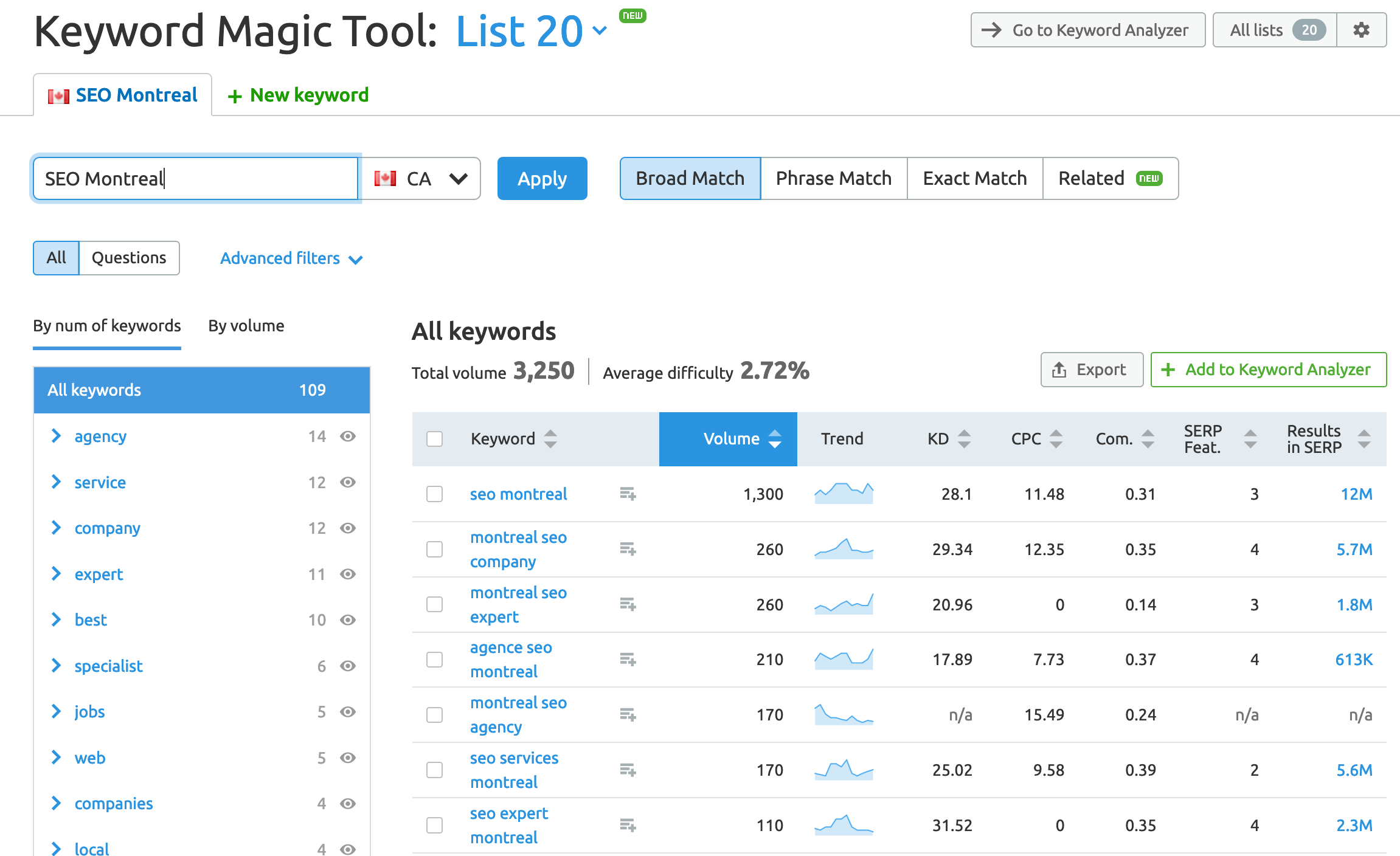Viewport: 1400px width, 856px height.
Task: Expand the expert group chevron
Action: pos(56,574)
